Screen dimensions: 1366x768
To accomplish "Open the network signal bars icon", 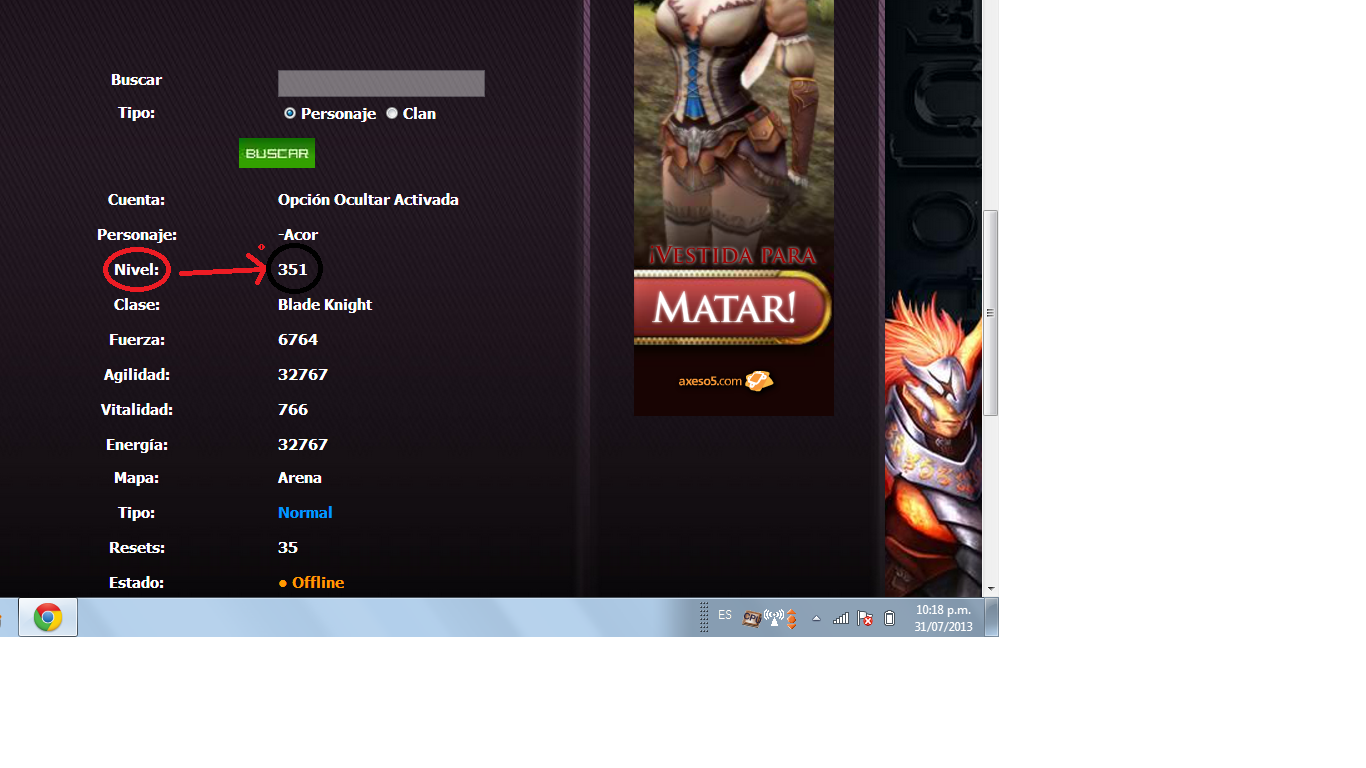I will (x=841, y=619).
